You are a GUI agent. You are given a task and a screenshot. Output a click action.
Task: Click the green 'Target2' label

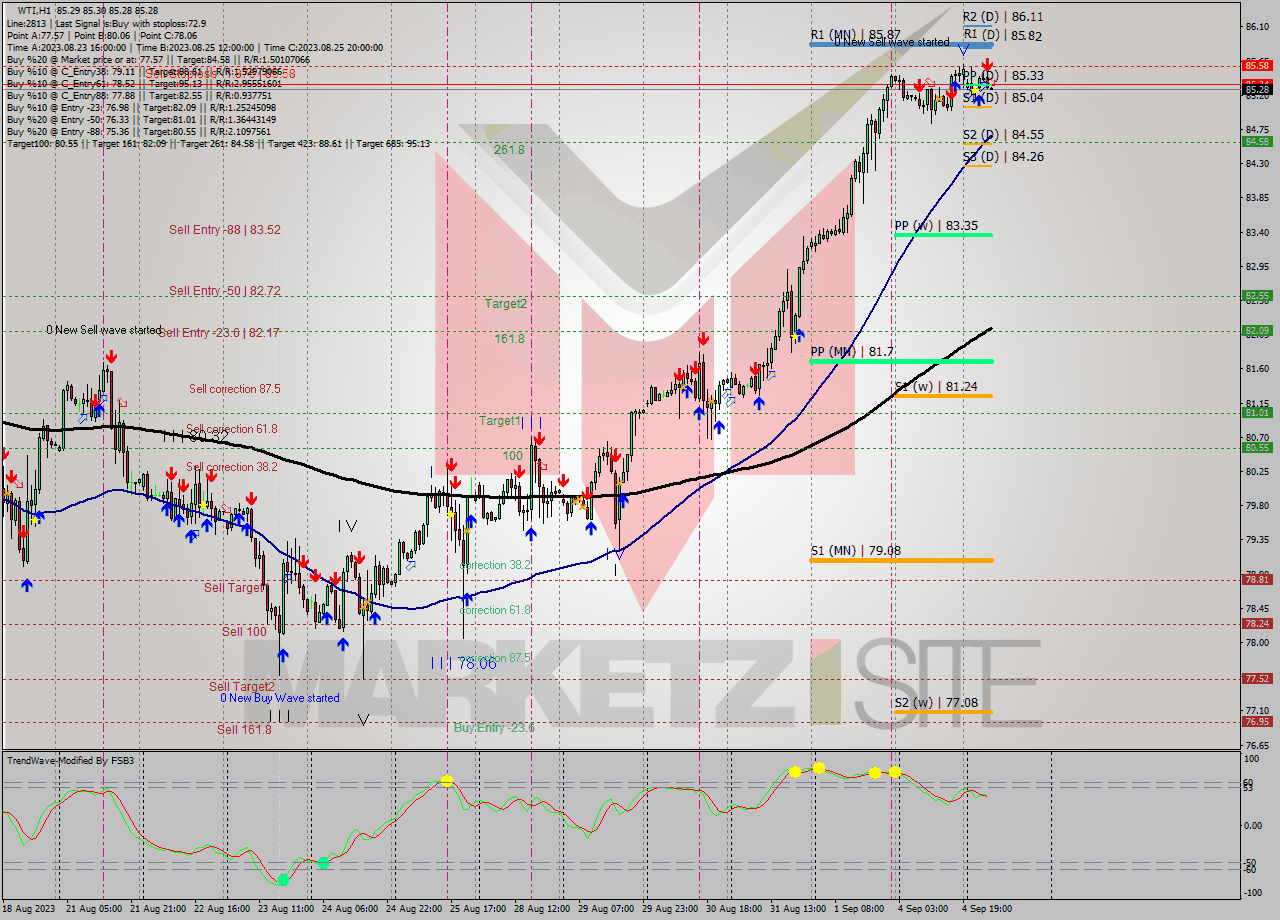[x=506, y=303]
